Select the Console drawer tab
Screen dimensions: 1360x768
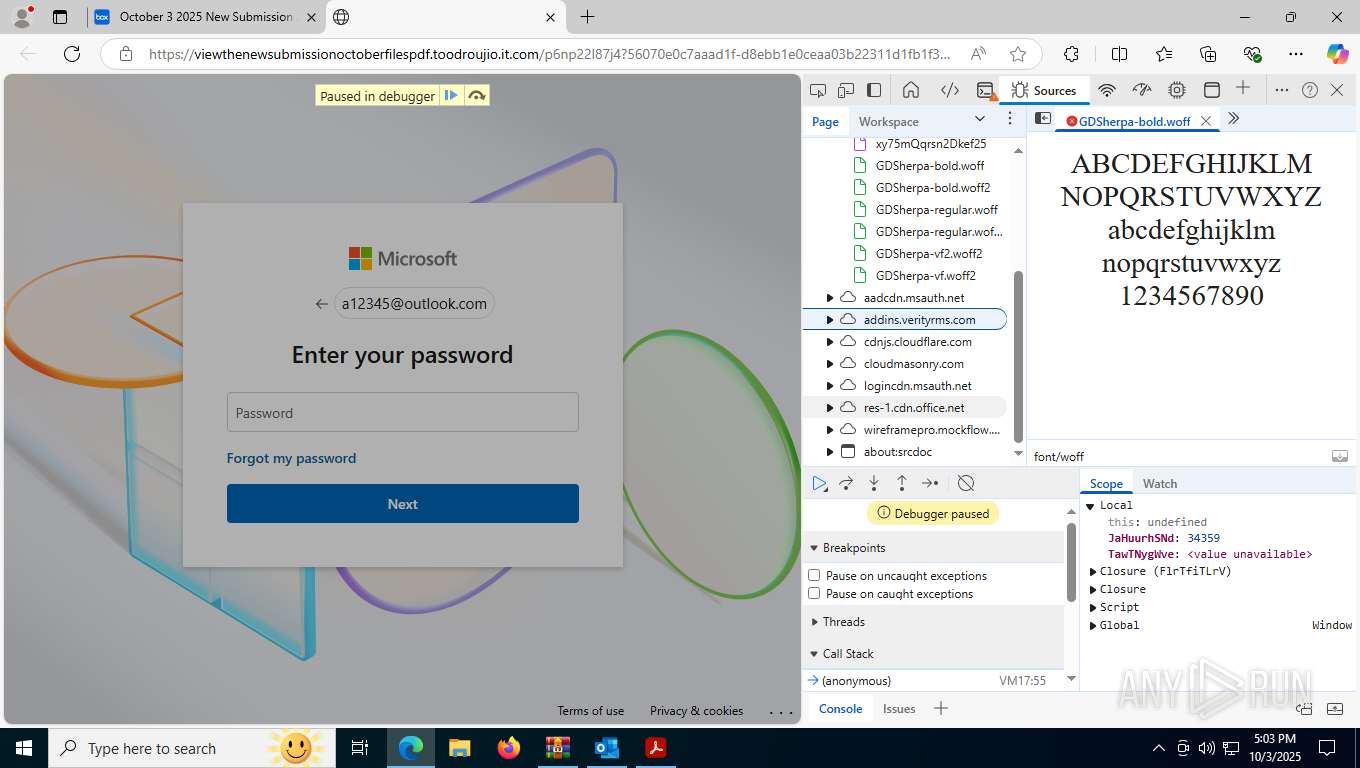tap(840, 709)
